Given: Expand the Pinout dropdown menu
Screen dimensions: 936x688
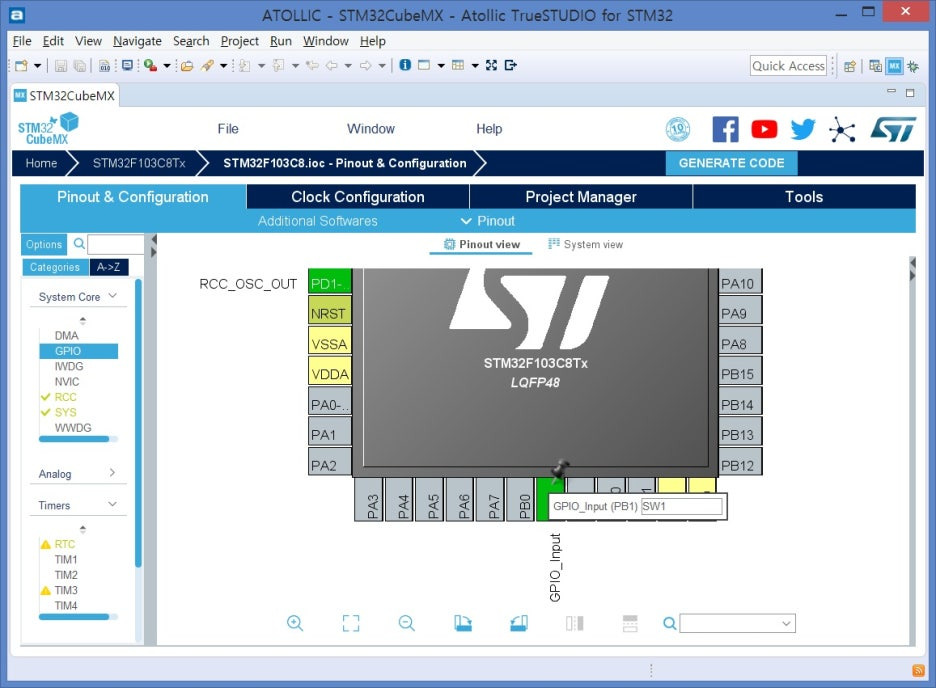Looking at the screenshot, I should [488, 221].
